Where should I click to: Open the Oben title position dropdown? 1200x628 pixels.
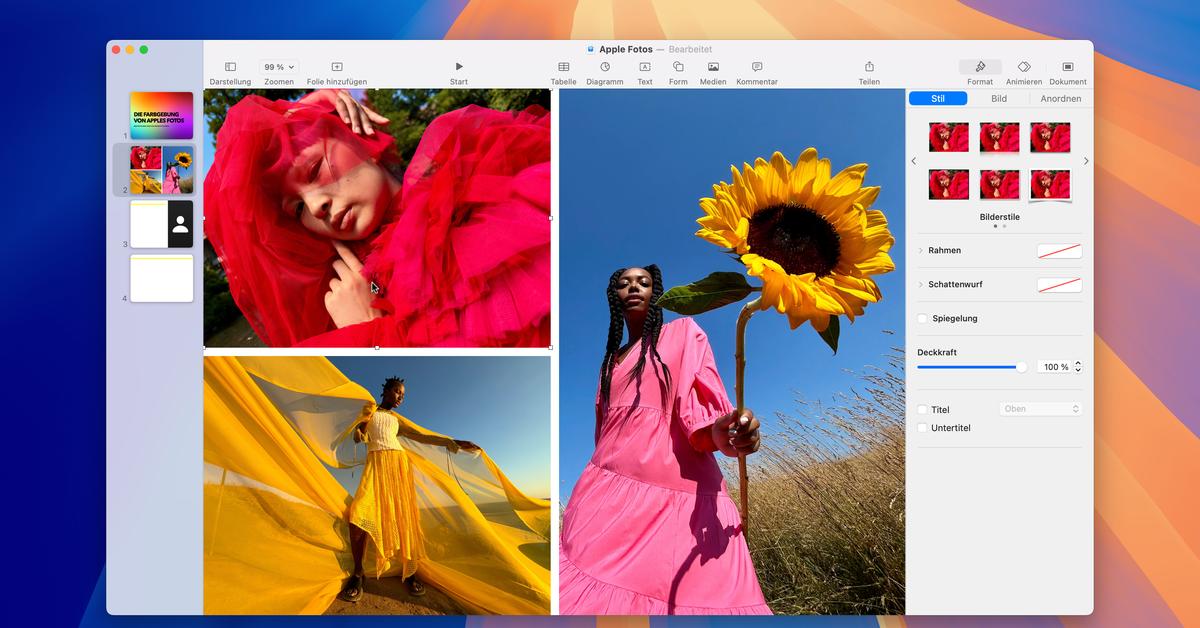(1040, 409)
